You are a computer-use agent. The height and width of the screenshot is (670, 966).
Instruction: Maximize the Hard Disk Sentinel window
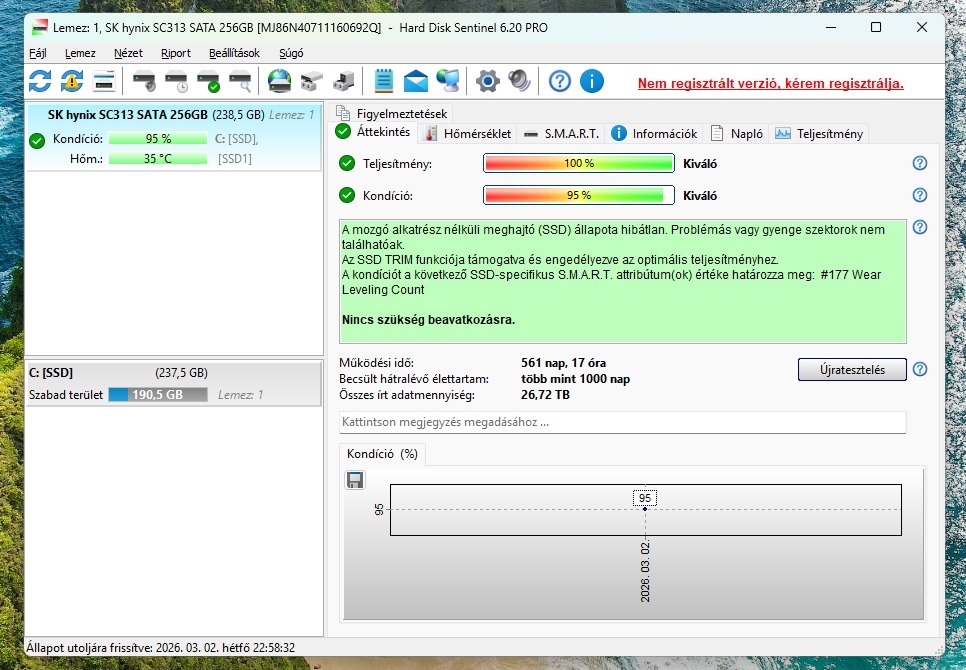(x=875, y=27)
